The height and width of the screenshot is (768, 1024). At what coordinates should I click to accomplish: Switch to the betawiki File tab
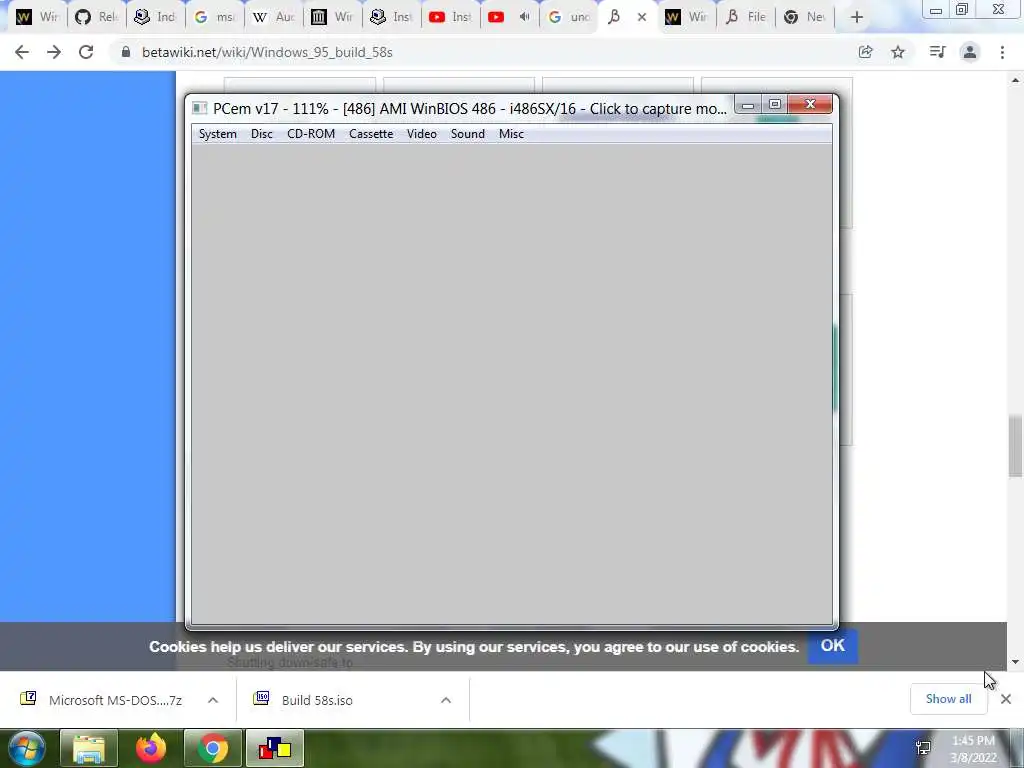(x=746, y=18)
